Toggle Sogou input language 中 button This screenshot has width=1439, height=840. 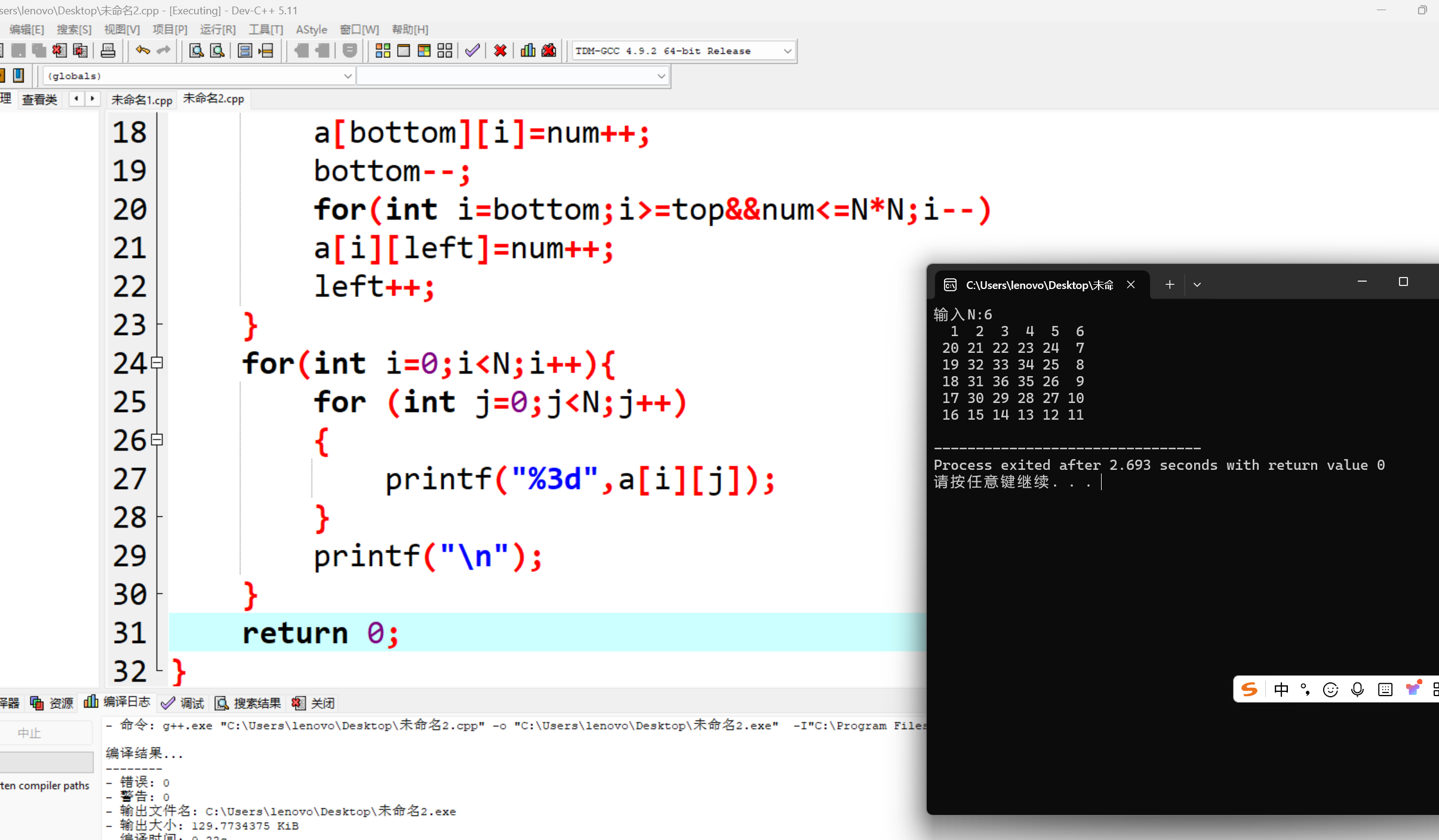(1281, 690)
